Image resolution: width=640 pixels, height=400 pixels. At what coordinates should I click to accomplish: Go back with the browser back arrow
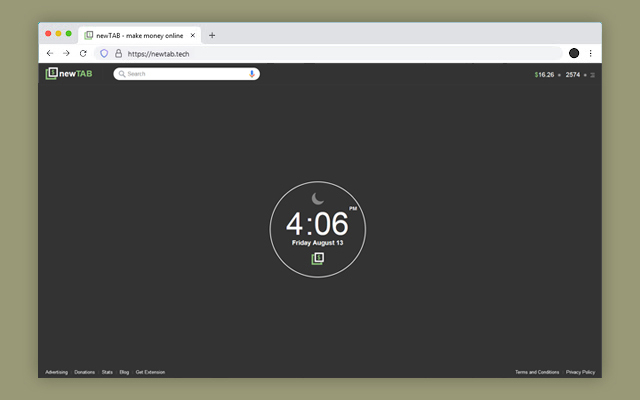[x=50, y=53]
